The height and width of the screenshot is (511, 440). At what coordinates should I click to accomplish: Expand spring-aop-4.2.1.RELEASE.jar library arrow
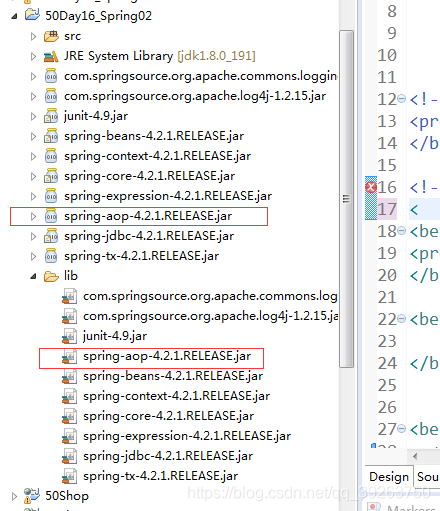coord(33,216)
